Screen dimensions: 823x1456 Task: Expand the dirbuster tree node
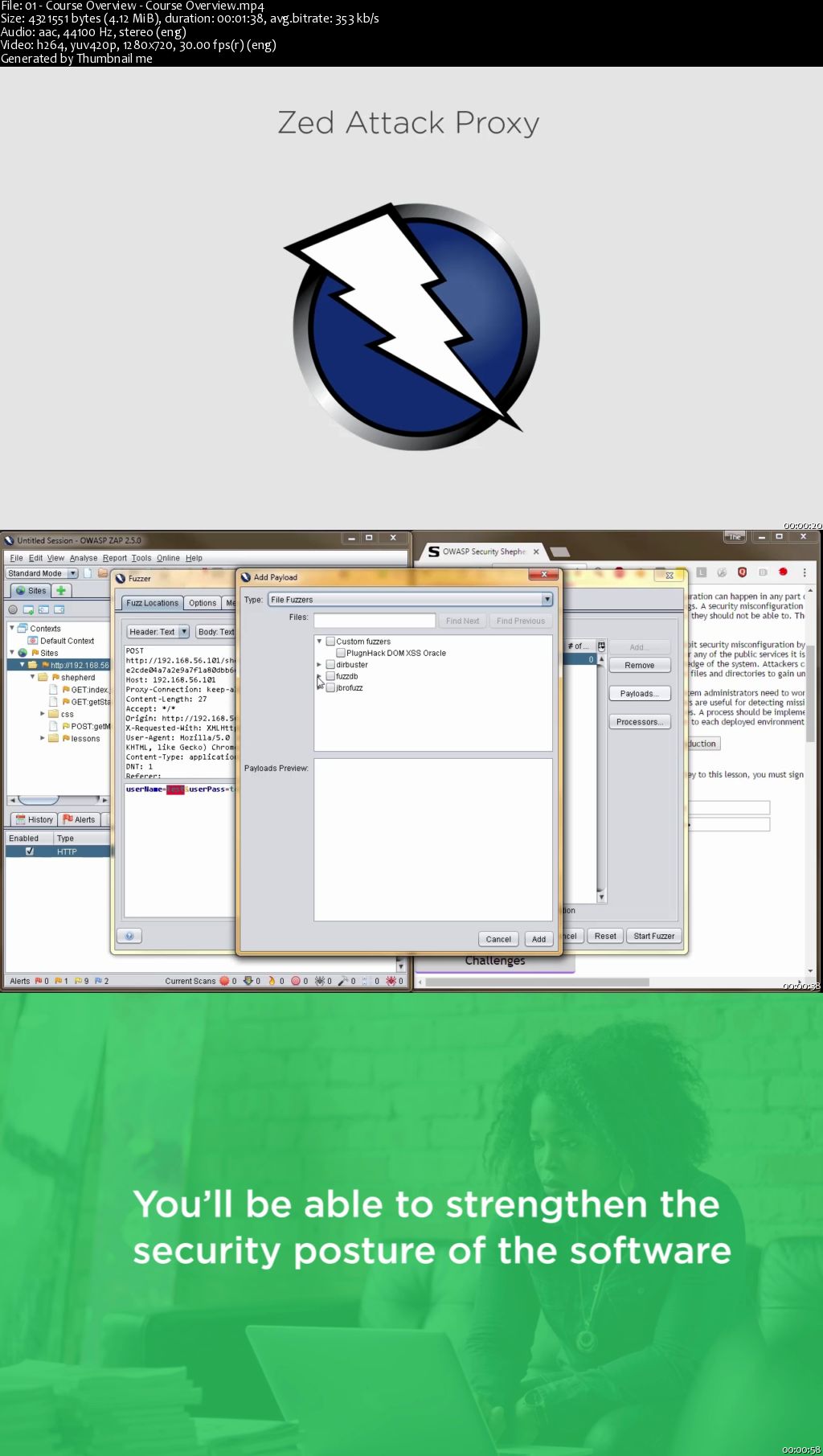pyautogui.click(x=319, y=665)
